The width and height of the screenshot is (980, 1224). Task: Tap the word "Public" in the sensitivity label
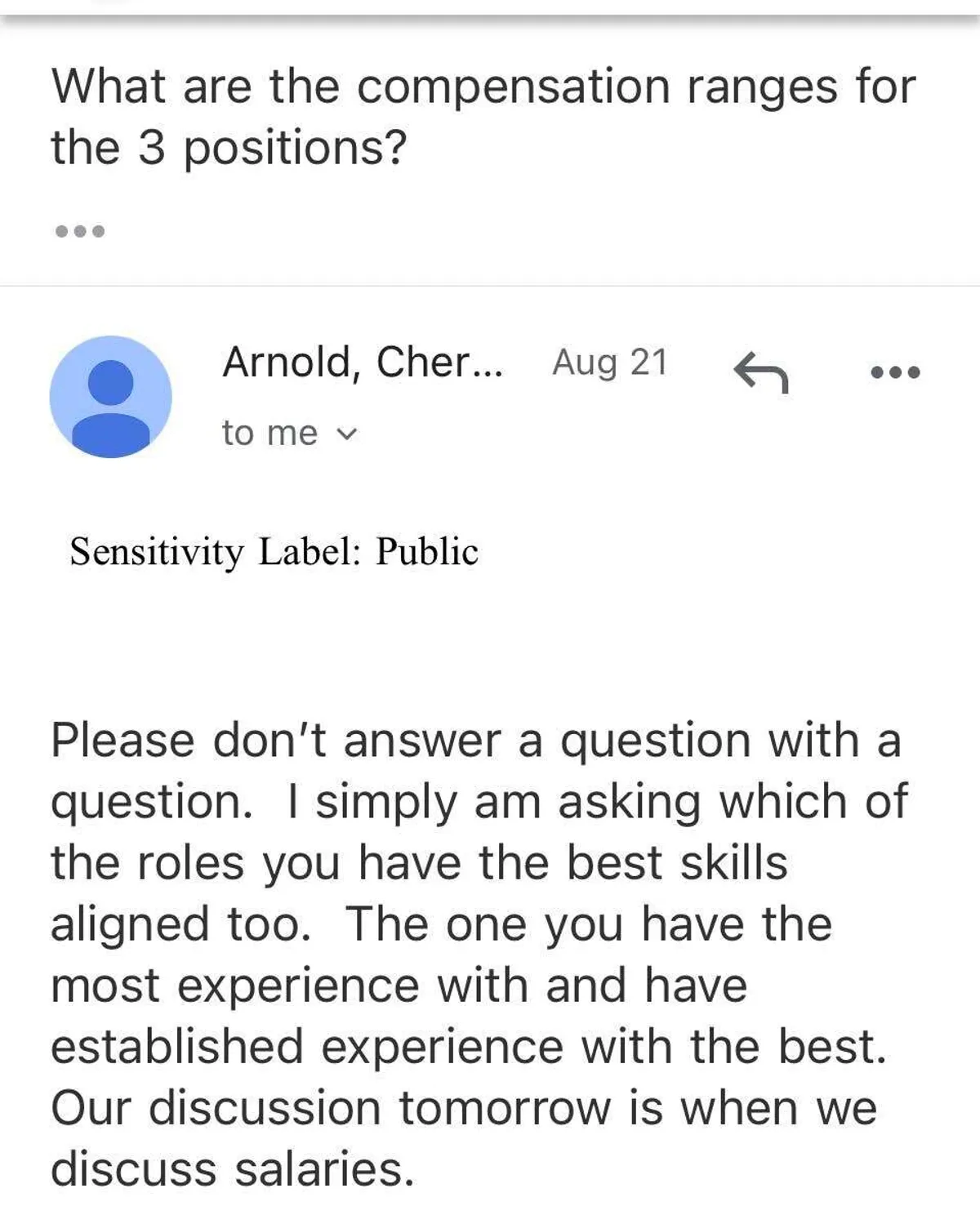pos(426,551)
